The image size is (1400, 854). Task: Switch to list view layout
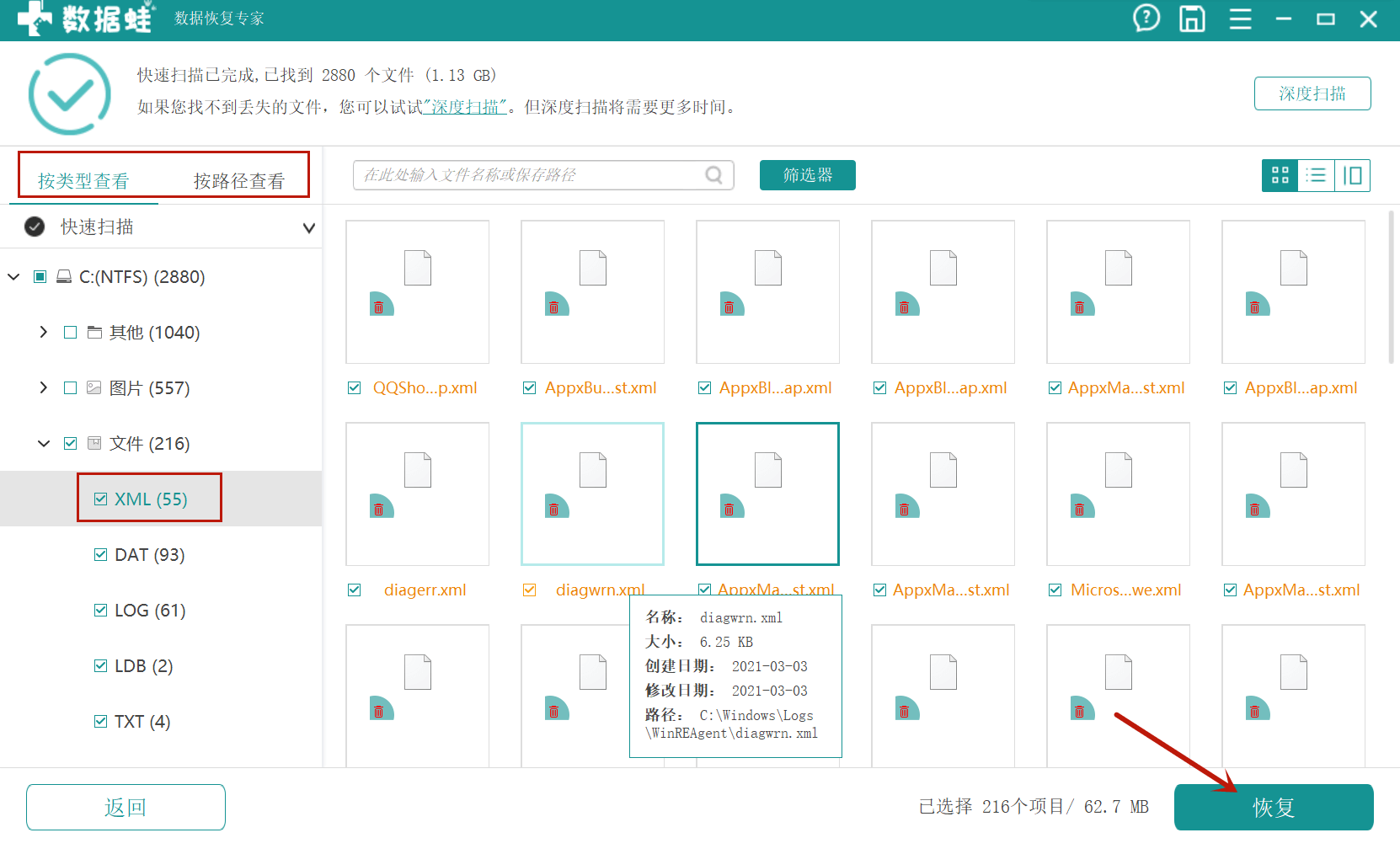[1317, 175]
